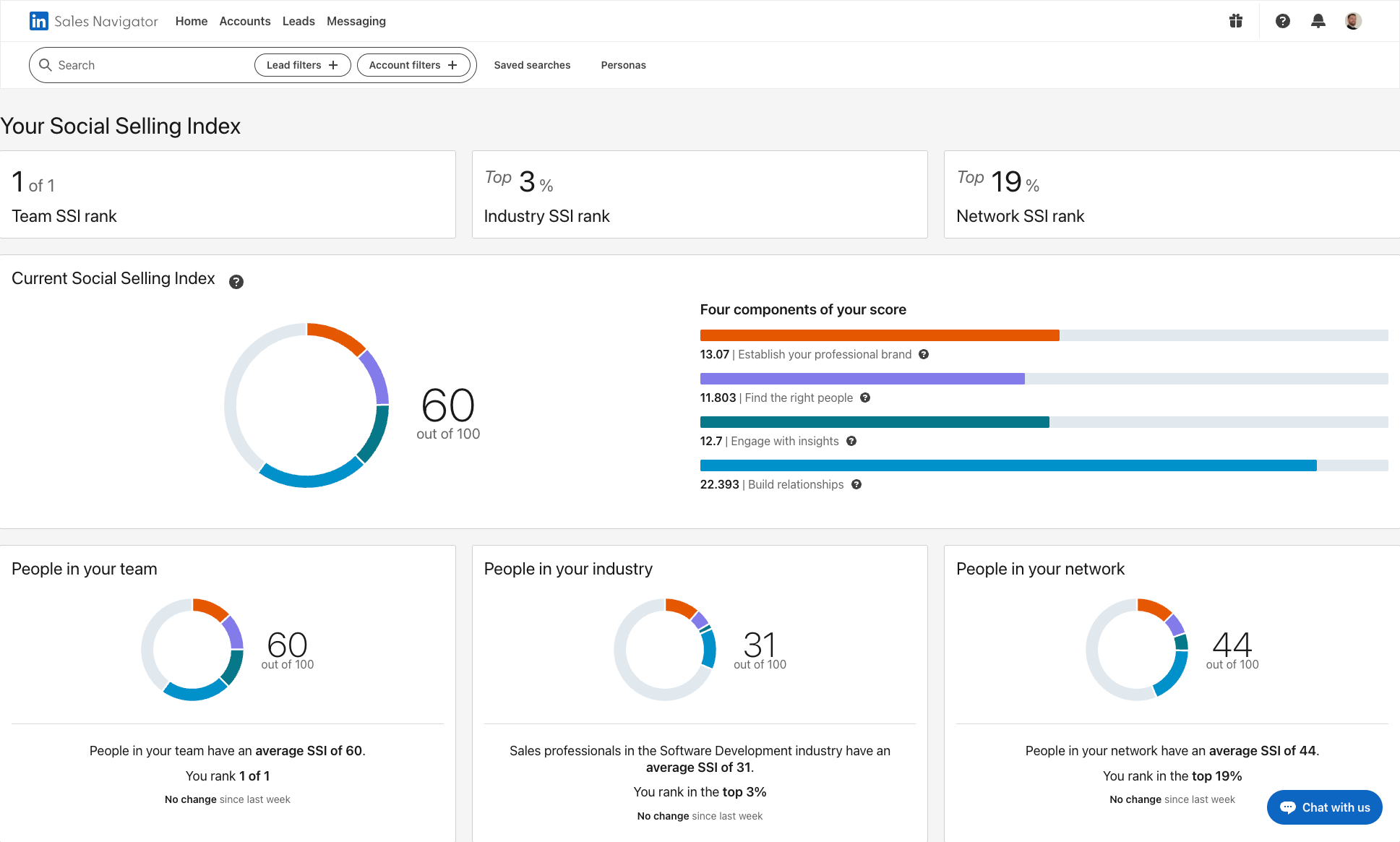Open the gift box icon in header

click(1236, 21)
